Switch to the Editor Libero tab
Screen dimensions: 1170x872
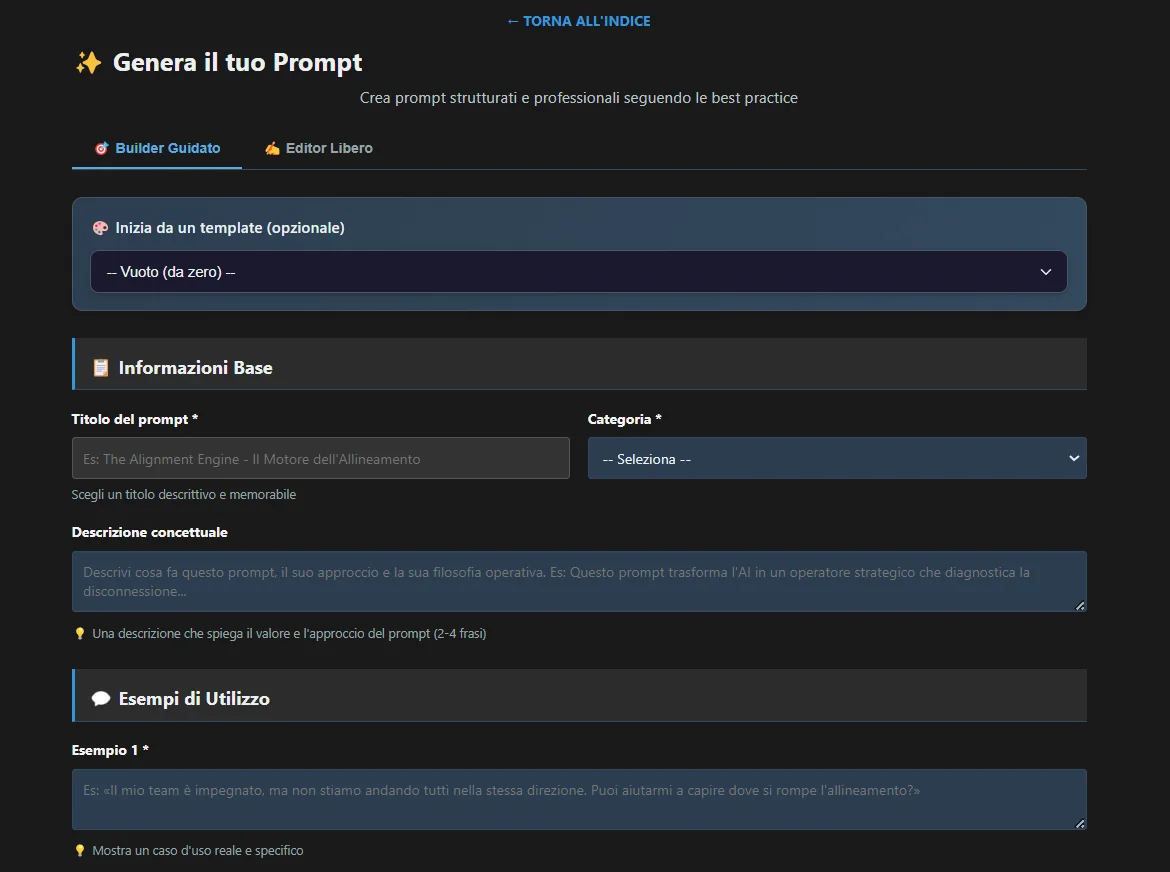318,147
